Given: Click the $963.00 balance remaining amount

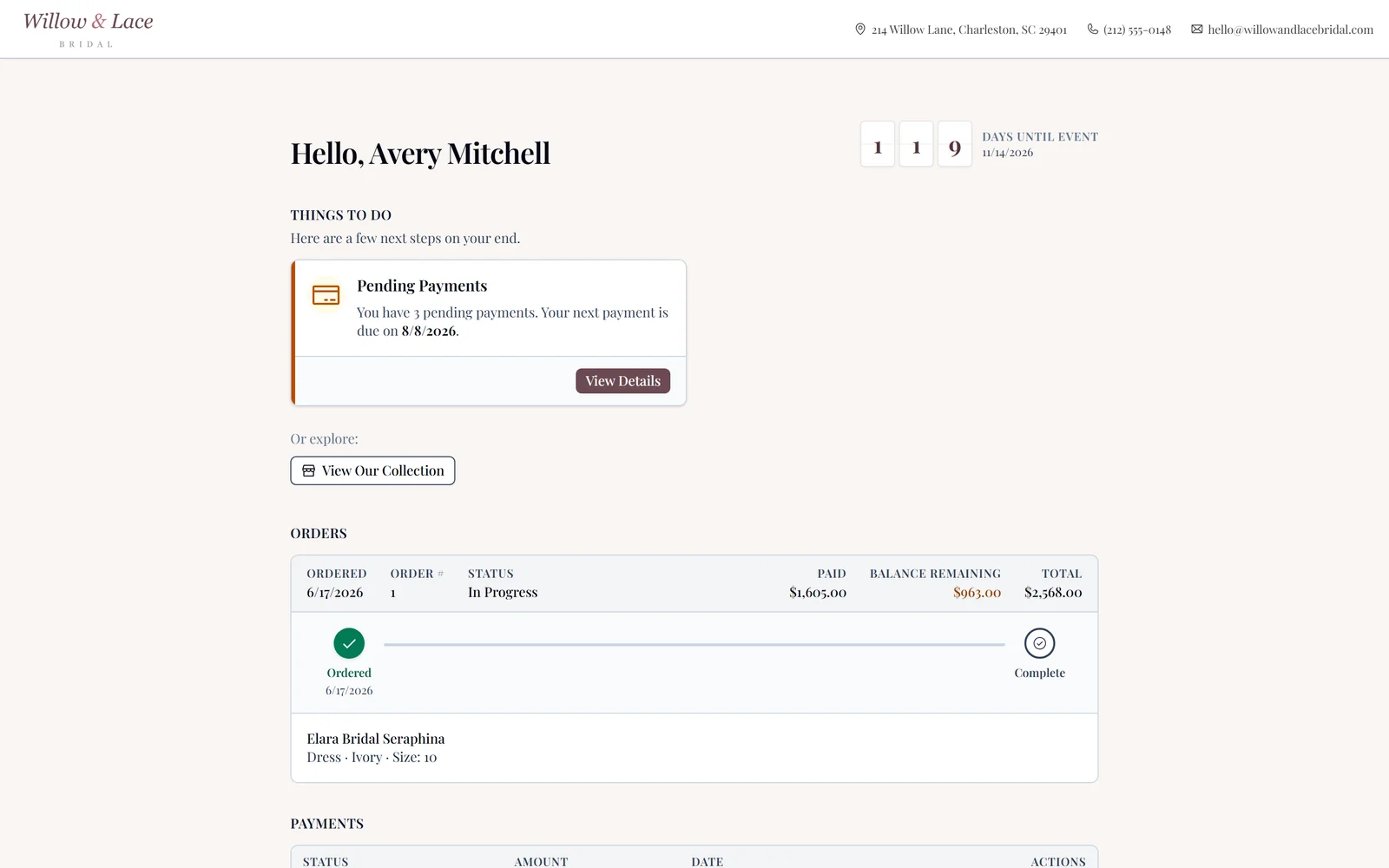Looking at the screenshot, I should [x=977, y=593].
